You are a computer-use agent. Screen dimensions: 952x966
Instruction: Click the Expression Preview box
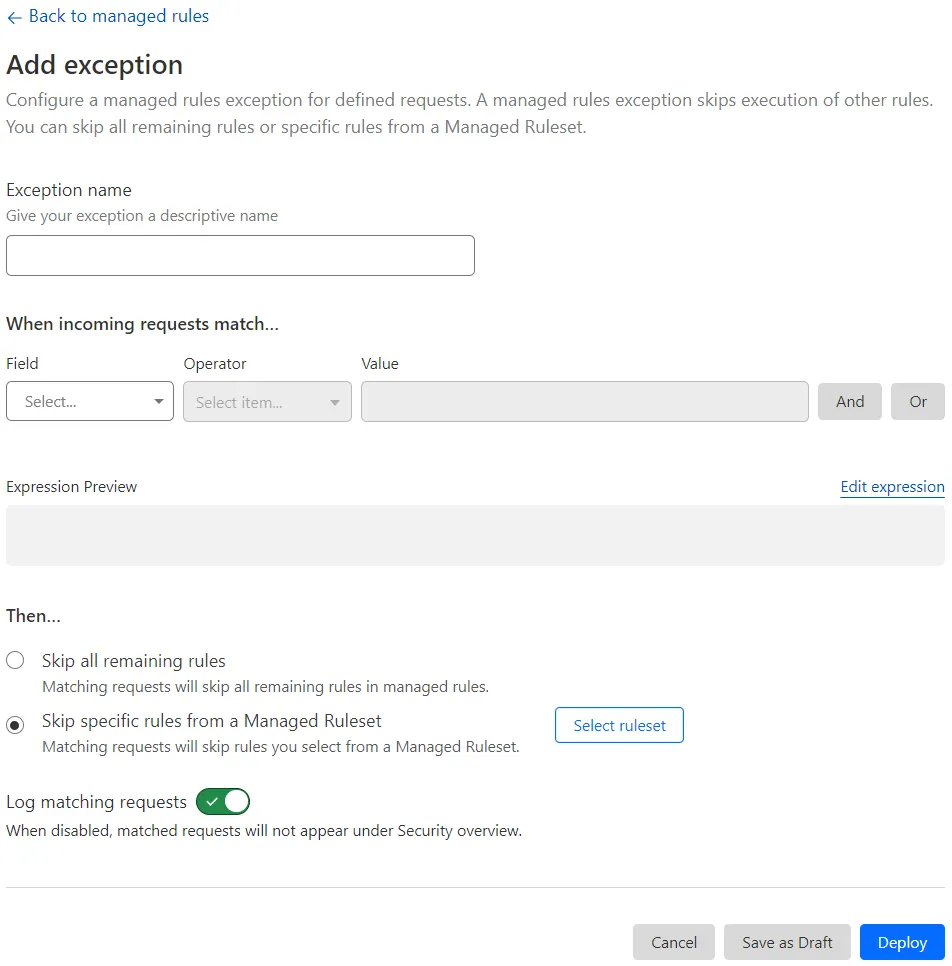click(x=475, y=536)
